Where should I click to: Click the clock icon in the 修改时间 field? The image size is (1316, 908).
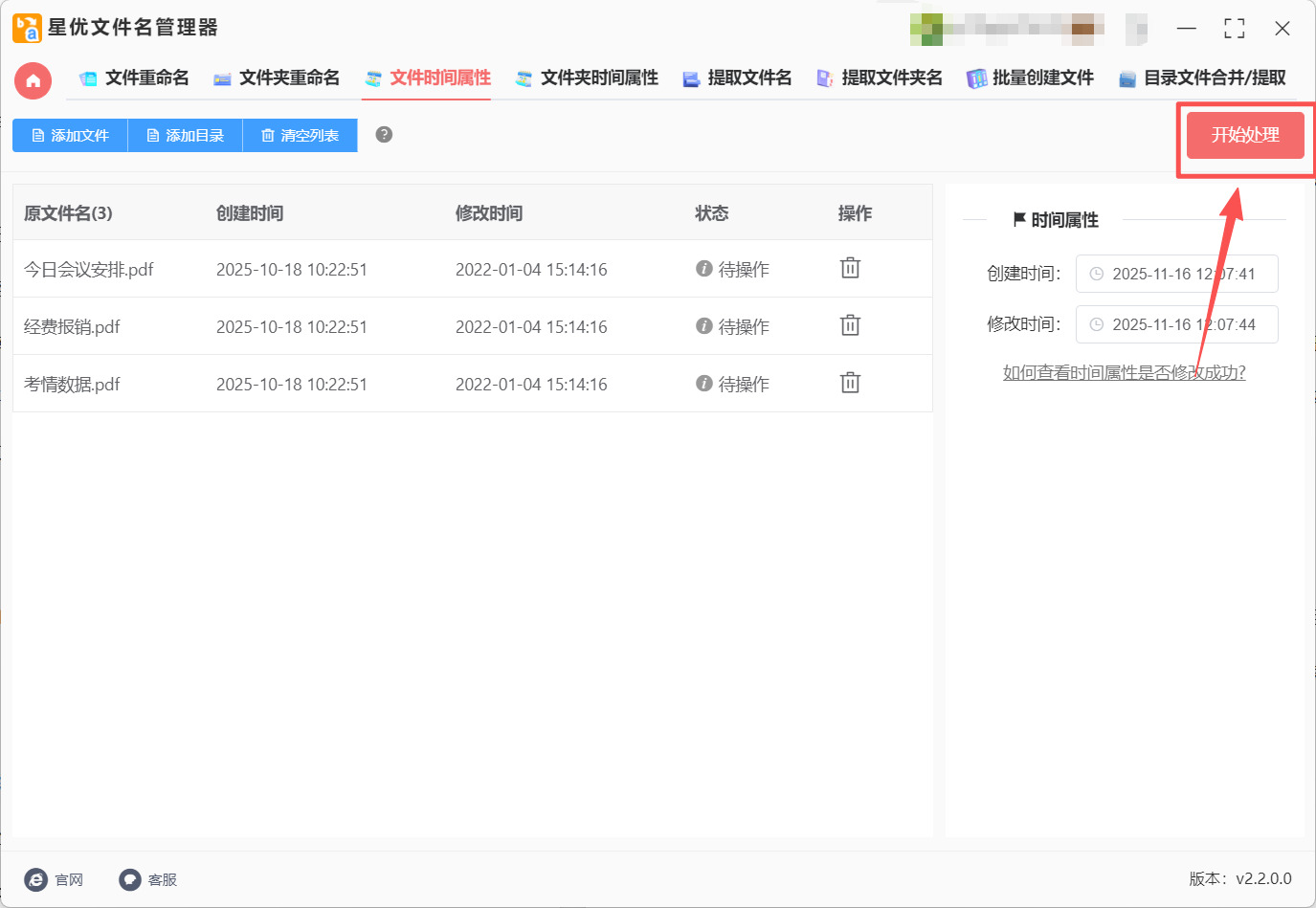[x=1097, y=324]
